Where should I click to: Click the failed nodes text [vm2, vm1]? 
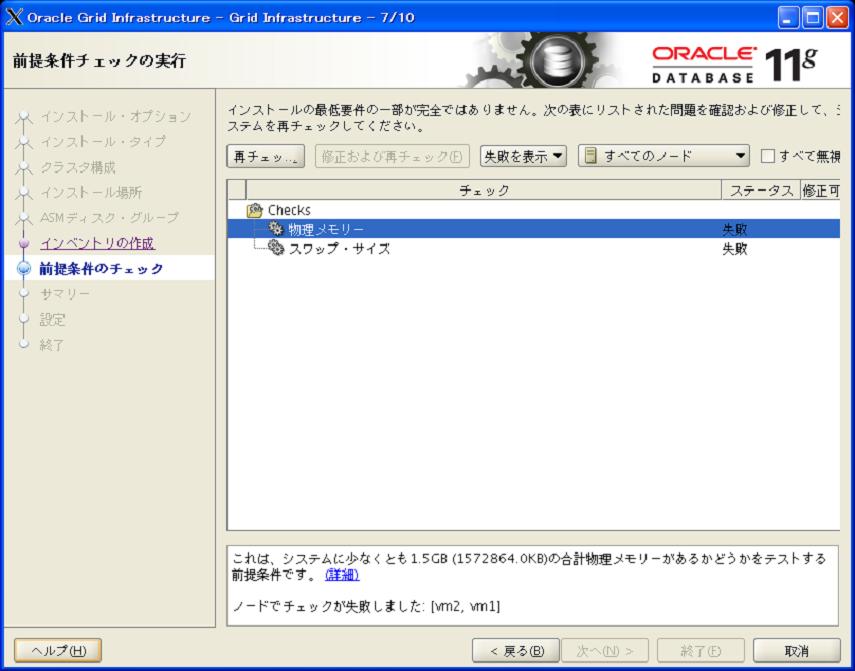[465, 606]
